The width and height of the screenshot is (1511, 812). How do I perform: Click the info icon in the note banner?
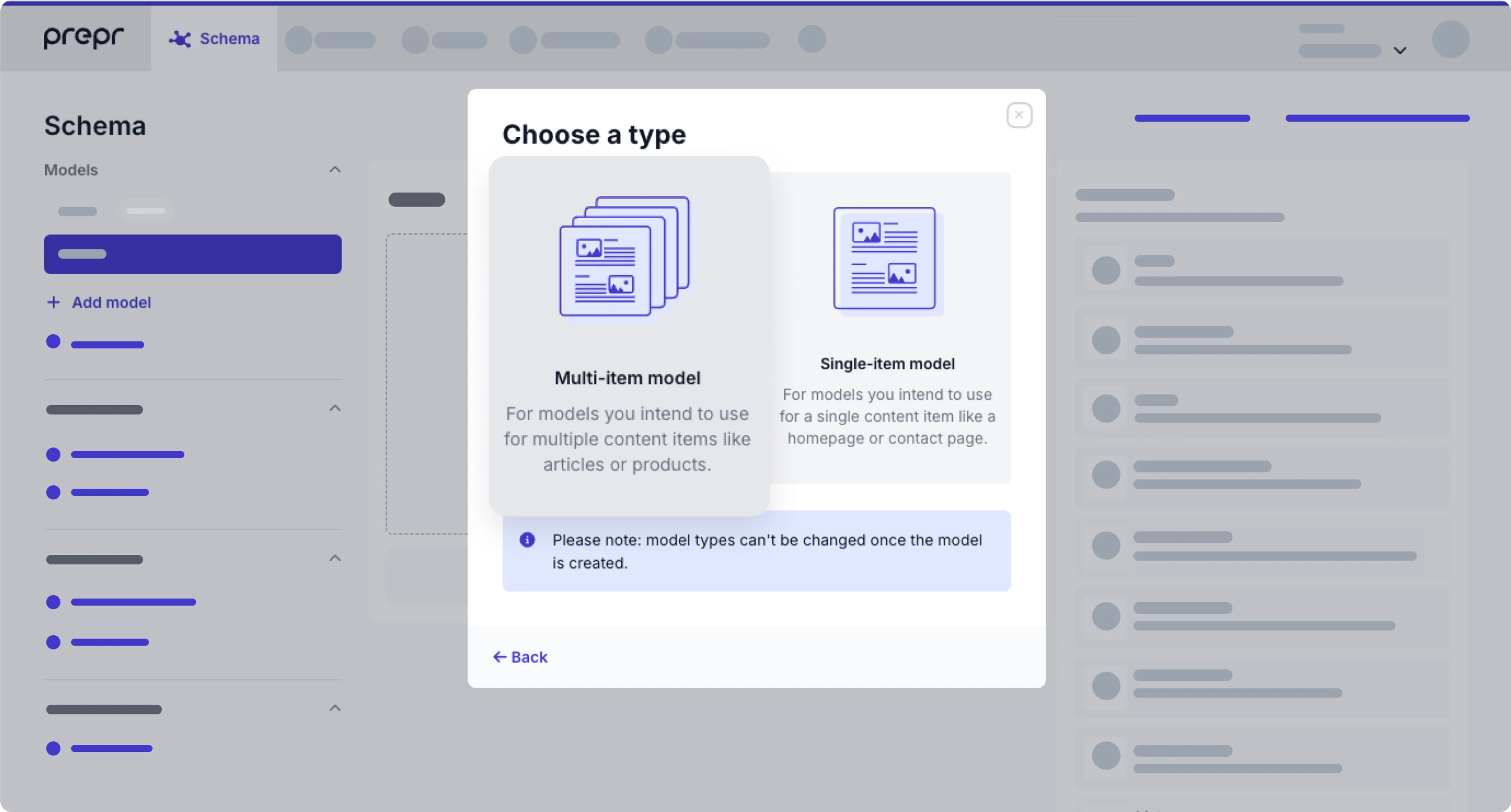[x=527, y=540]
